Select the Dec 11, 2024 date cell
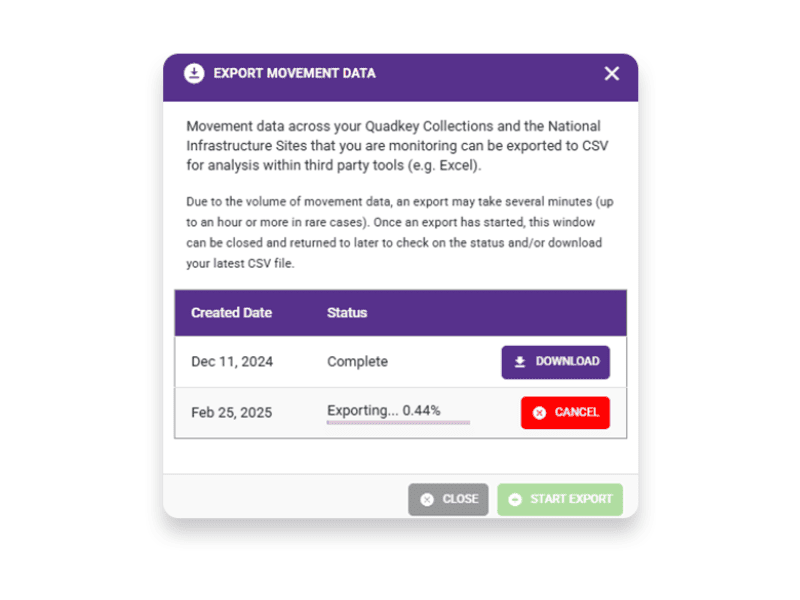Image resolution: width=800 pixels, height=600 pixels. (x=232, y=362)
